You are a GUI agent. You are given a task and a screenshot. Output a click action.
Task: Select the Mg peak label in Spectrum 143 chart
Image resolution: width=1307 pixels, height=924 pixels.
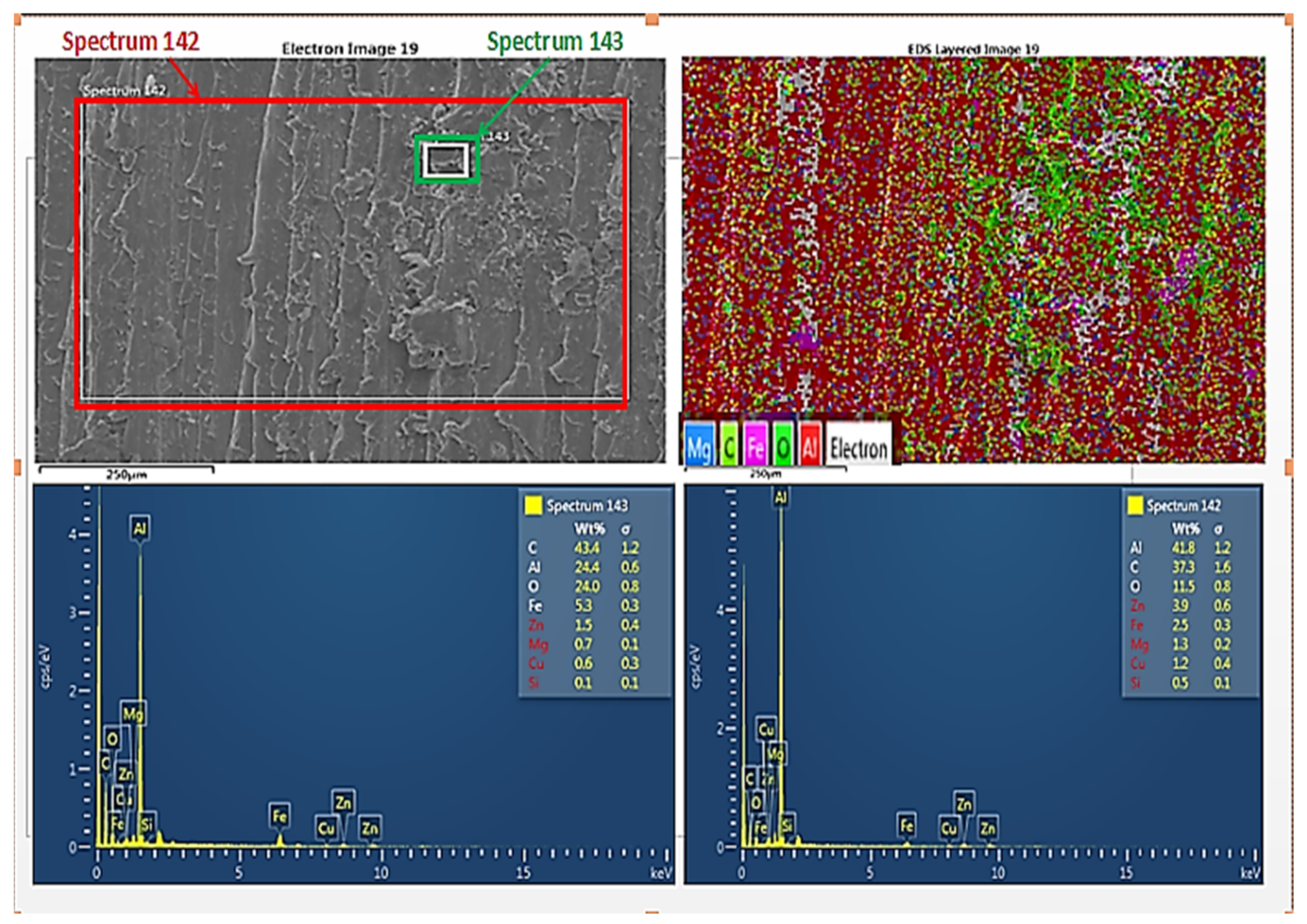(x=132, y=714)
